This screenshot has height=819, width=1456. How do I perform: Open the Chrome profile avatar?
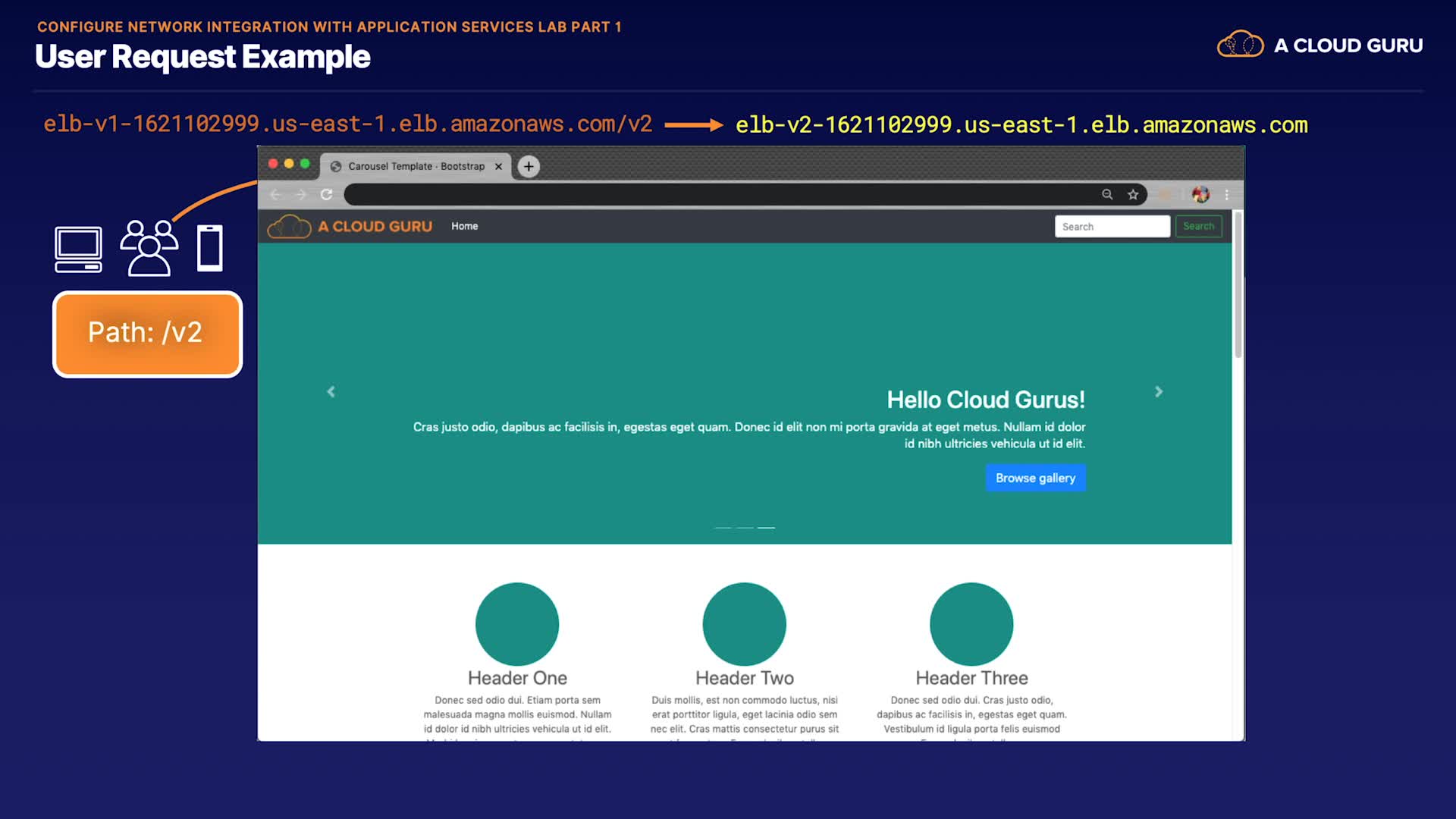tap(1200, 195)
